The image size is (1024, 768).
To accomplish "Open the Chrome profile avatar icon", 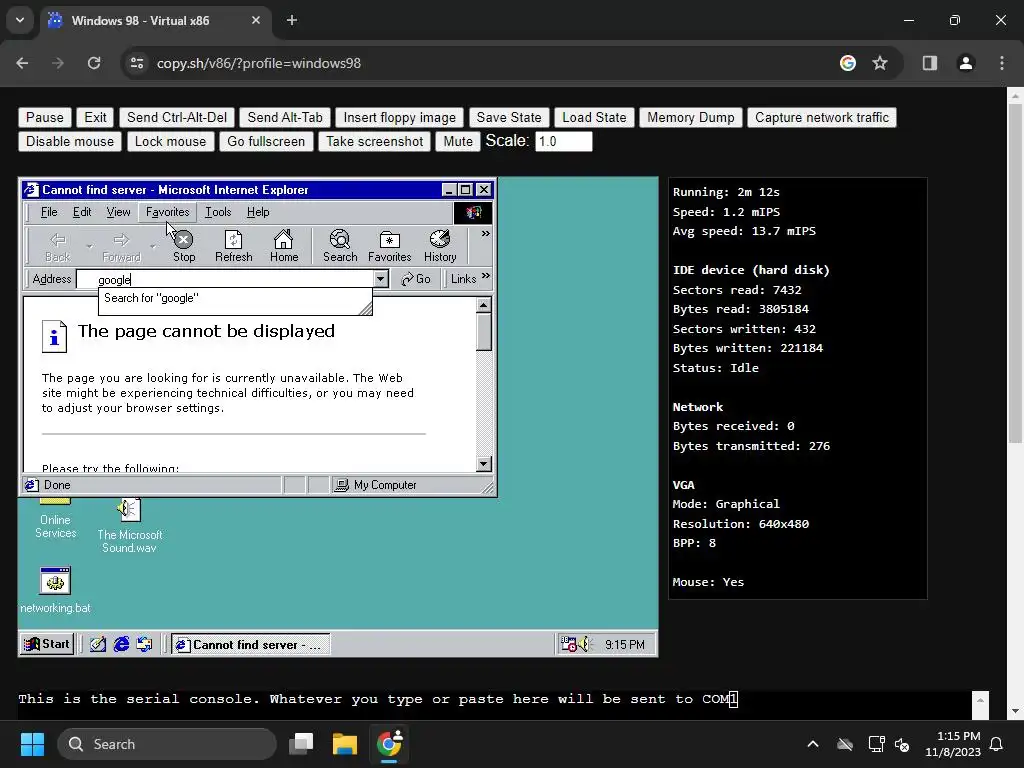I will 965,63.
